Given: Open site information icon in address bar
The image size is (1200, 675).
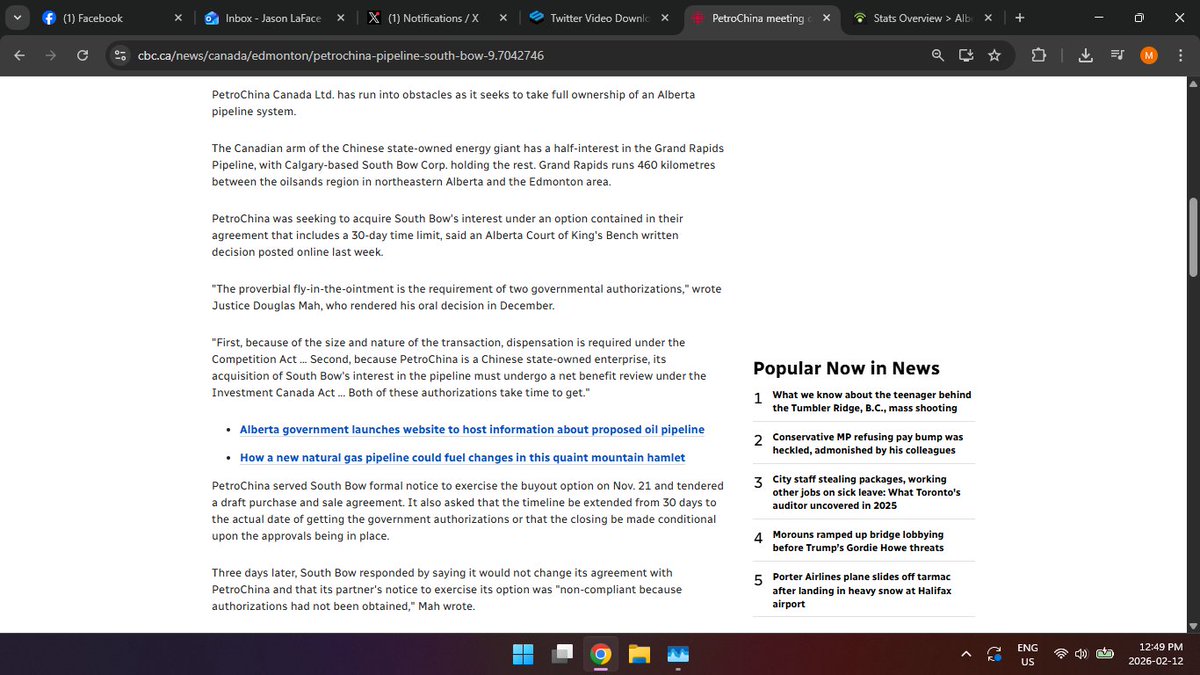Looking at the screenshot, I should (x=121, y=55).
